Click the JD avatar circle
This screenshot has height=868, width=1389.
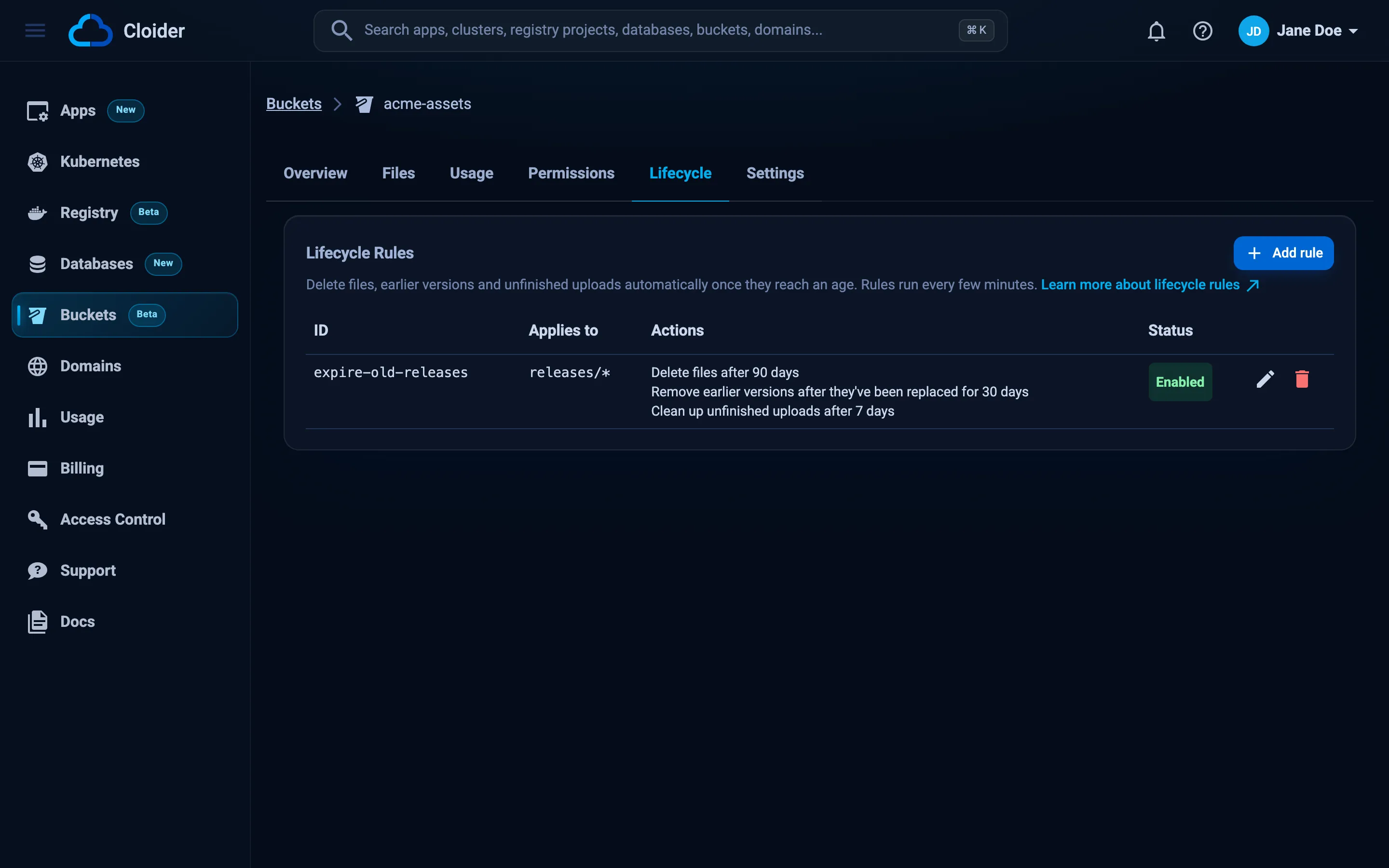[x=1253, y=31]
